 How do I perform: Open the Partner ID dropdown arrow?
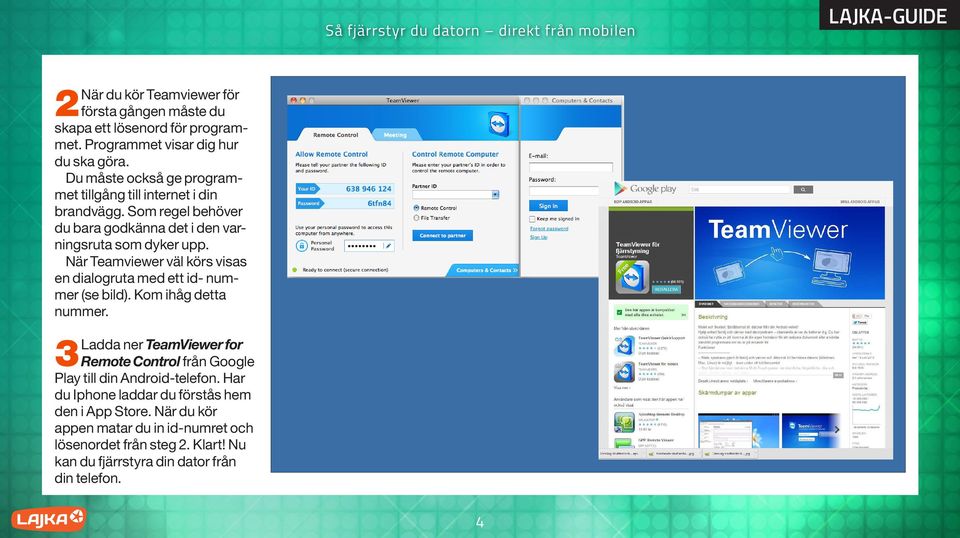(495, 195)
